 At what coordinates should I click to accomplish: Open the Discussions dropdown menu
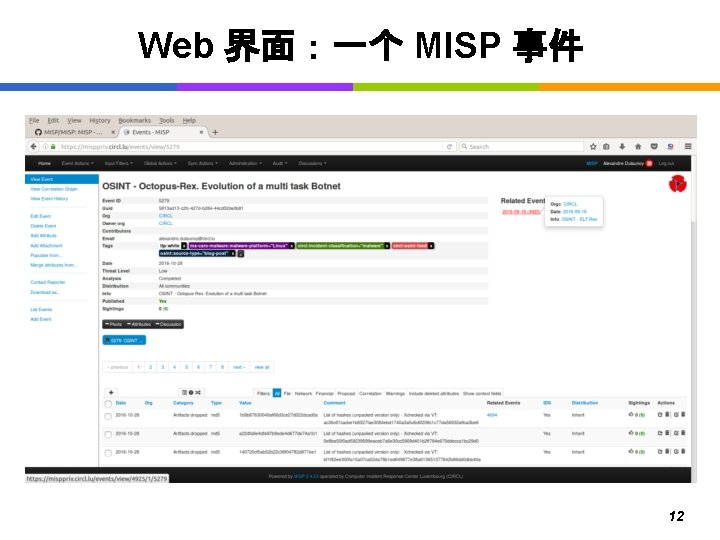(x=312, y=163)
